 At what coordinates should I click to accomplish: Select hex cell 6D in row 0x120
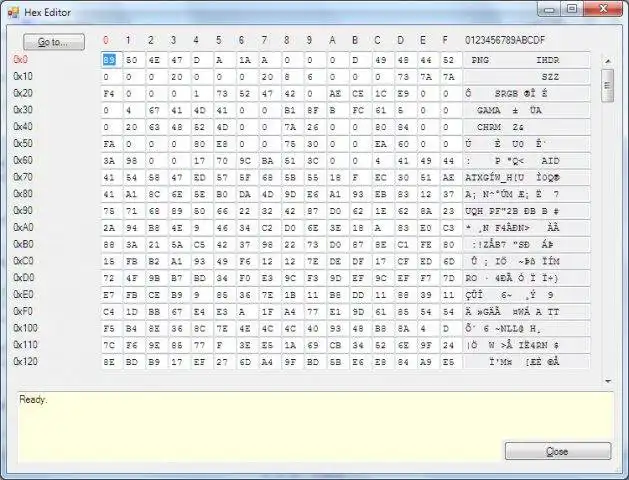(x=245, y=362)
